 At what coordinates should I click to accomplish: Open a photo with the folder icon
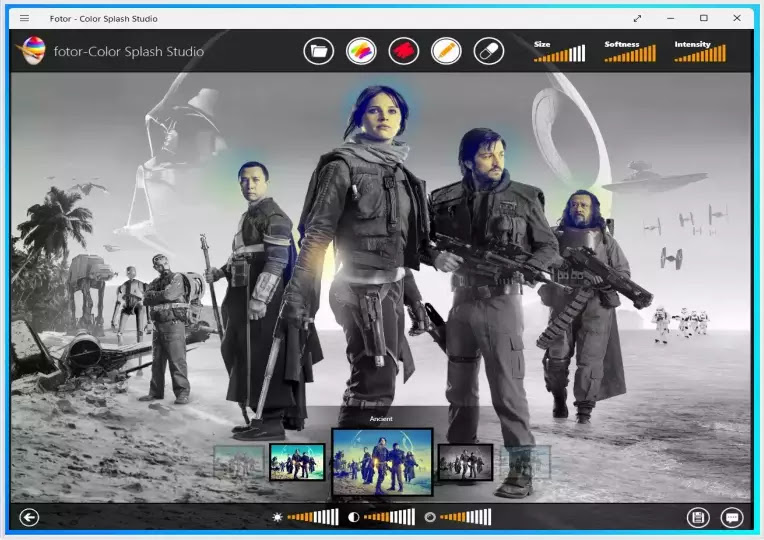click(x=319, y=51)
